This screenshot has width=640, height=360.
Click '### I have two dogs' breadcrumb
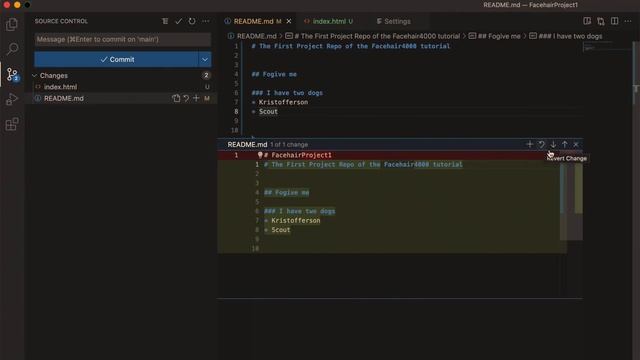(570, 36)
